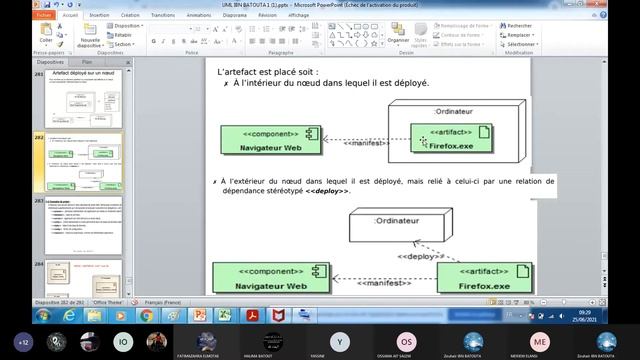Screen dimensions: 640x360
Task: Select slide 284 thumbnail
Action: [x=83, y=278]
